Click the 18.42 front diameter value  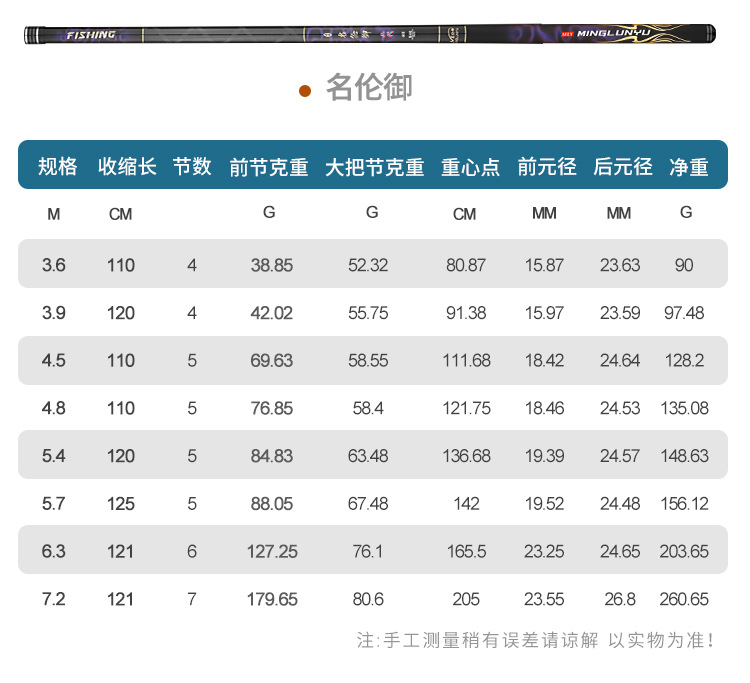pyautogui.click(x=544, y=360)
